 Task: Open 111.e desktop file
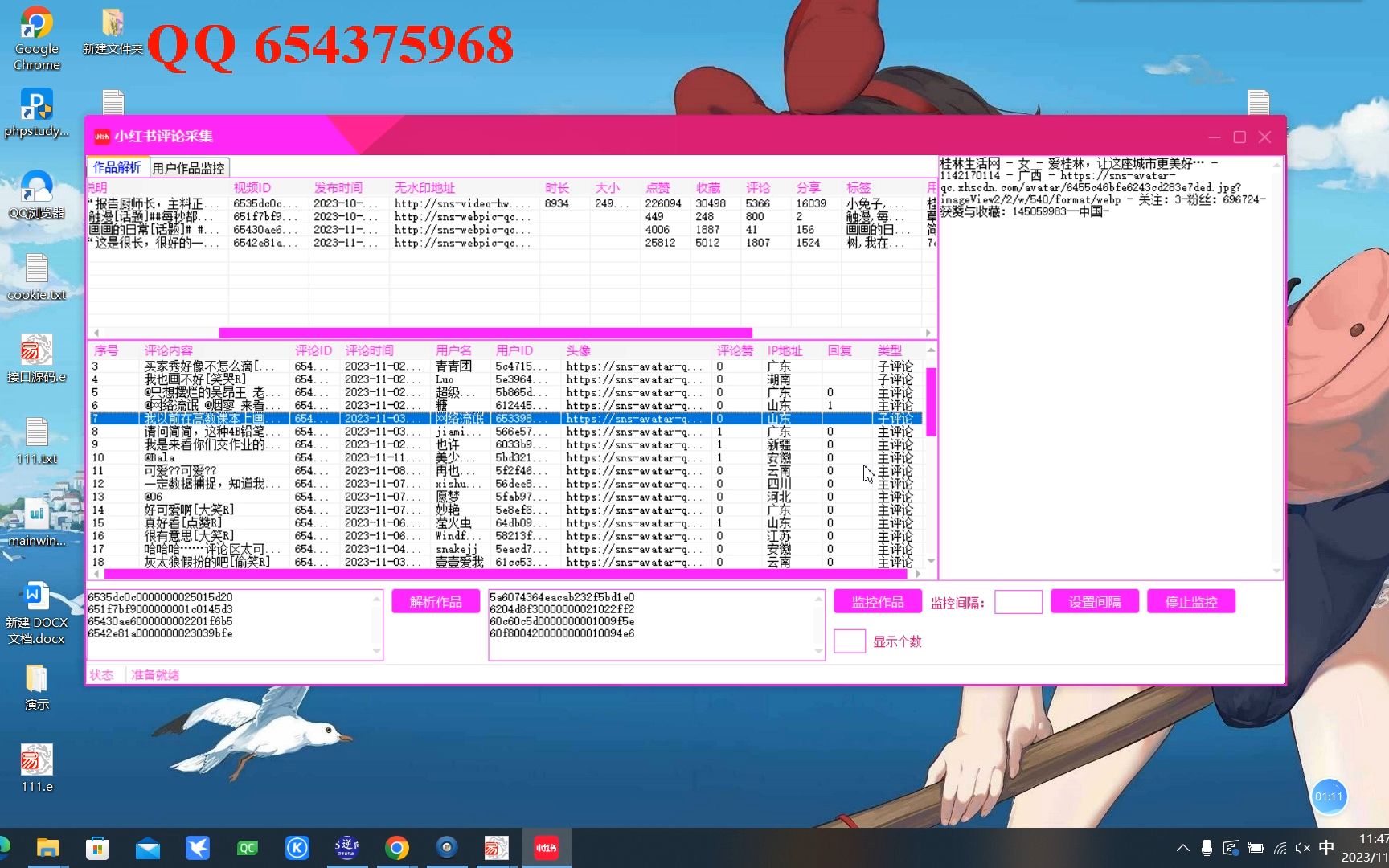[x=37, y=768]
